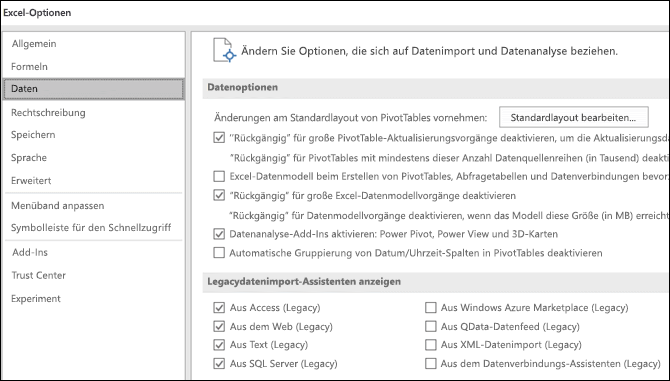Enable Aus Windows Azure Marketplace (Legacy)
The image size is (670, 381).
[x=430, y=308]
